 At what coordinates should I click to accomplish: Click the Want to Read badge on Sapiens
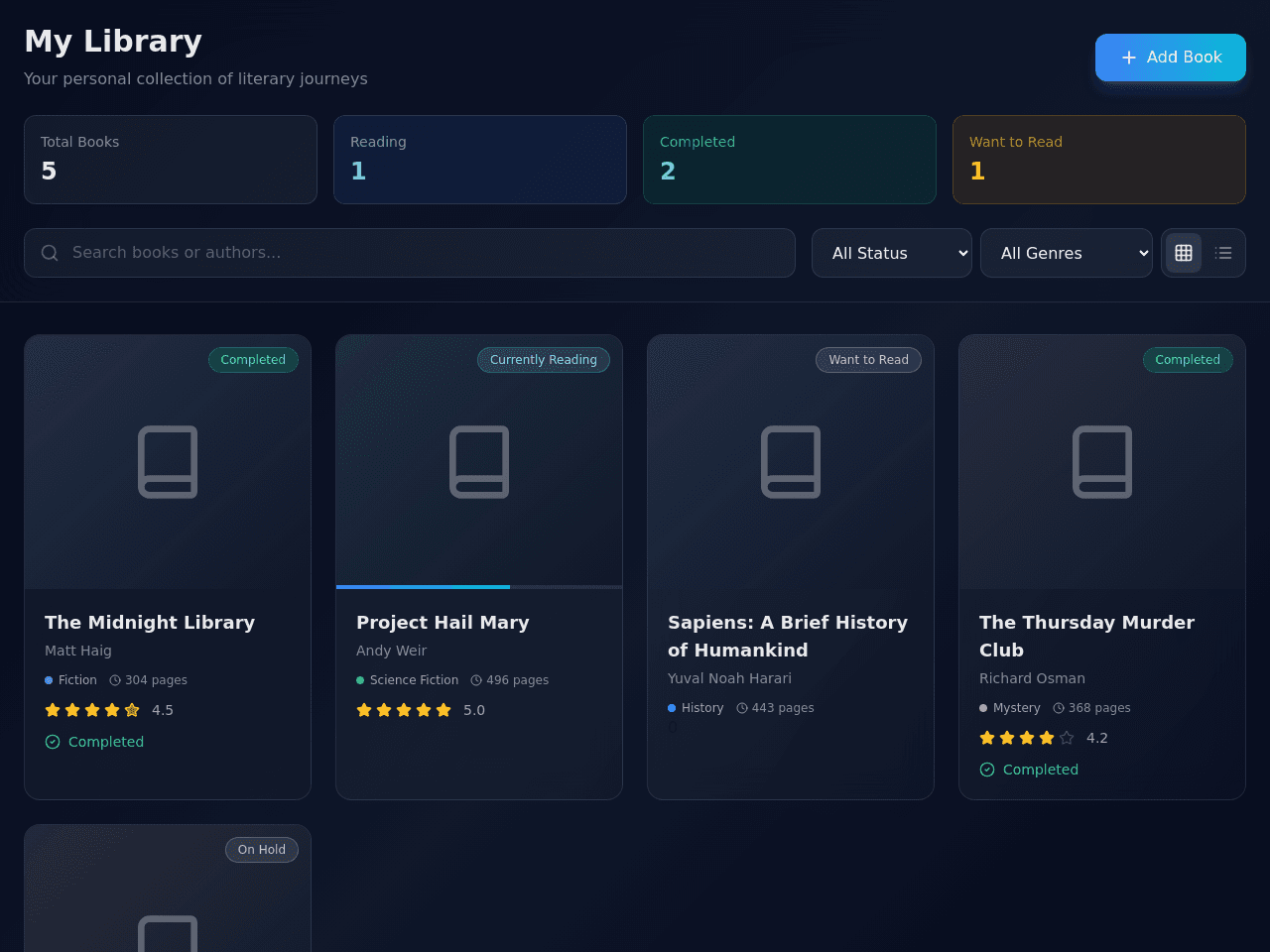tap(868, 360)
